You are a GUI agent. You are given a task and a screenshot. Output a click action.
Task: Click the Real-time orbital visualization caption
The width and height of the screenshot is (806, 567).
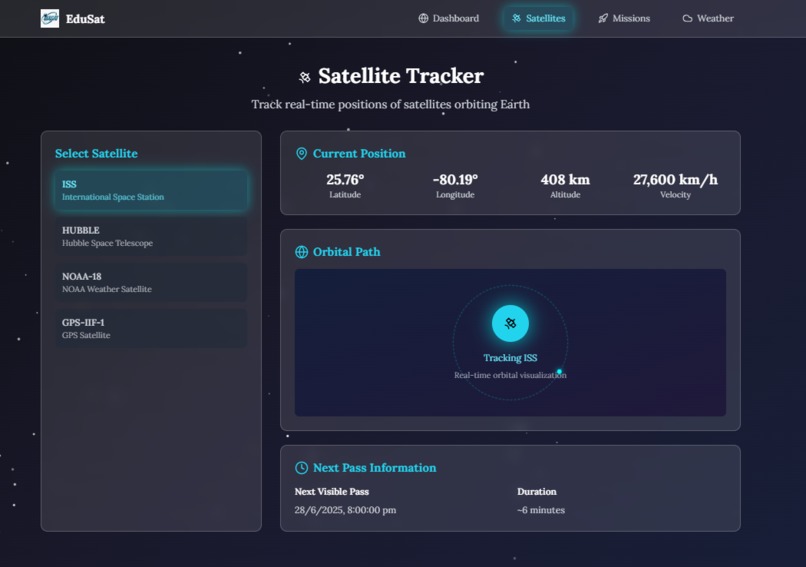(x=510, y=375)
